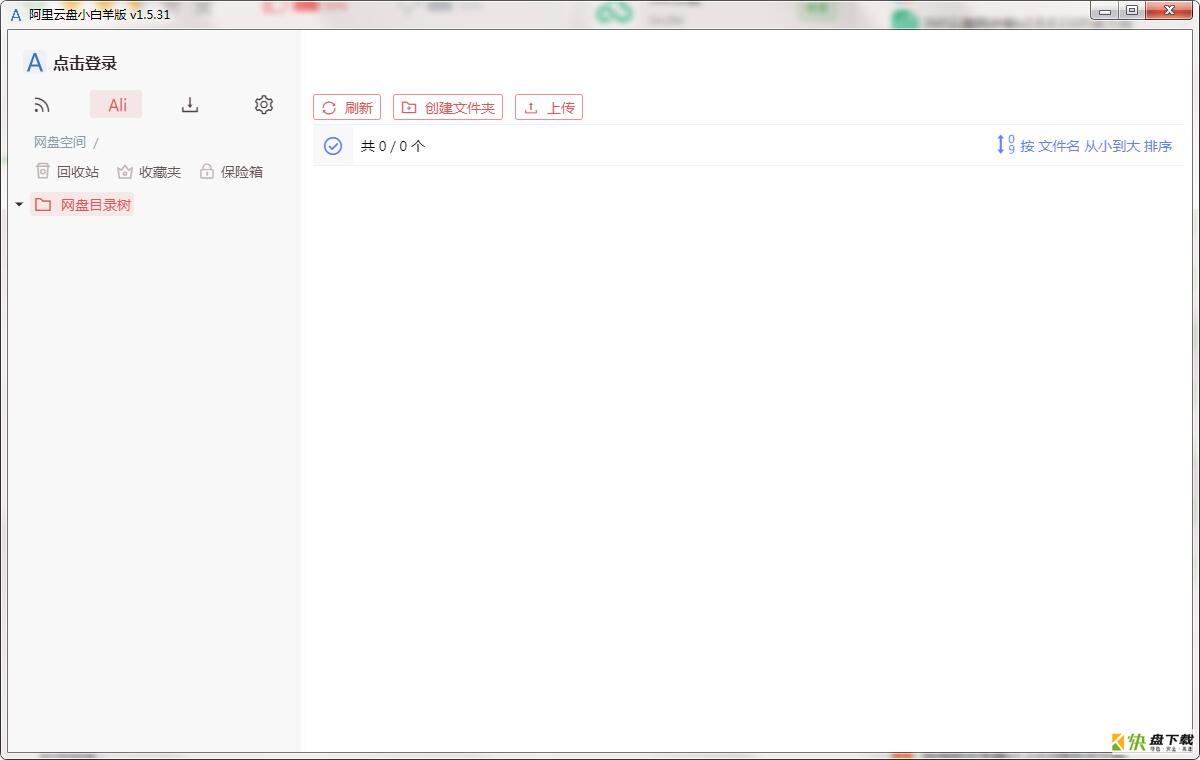
Task: Click the 创建文件夹 button
Action: [448, 108]
